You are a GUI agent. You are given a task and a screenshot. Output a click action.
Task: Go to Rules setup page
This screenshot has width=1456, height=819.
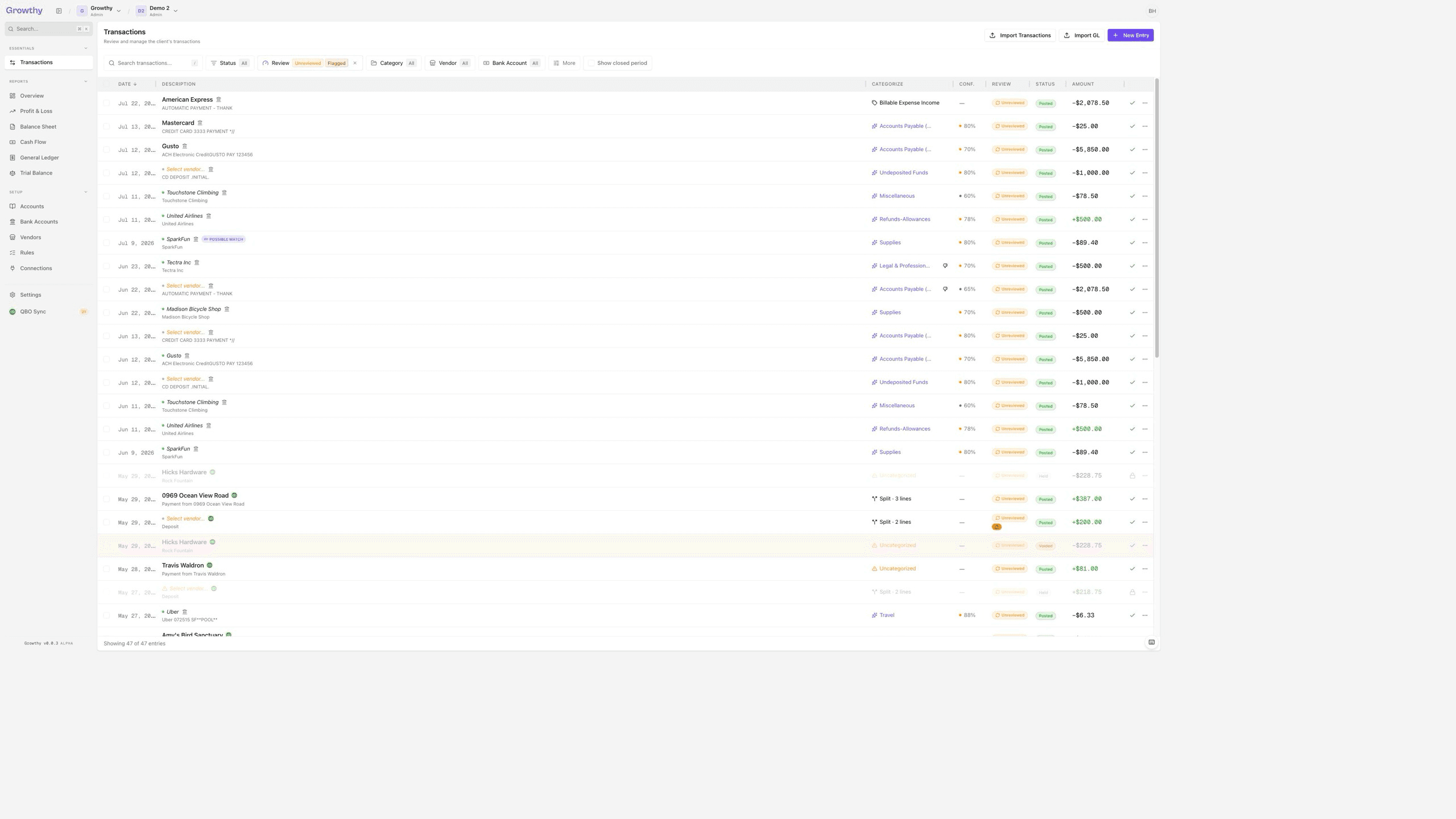pyautogui.click(x=48, y=253)
